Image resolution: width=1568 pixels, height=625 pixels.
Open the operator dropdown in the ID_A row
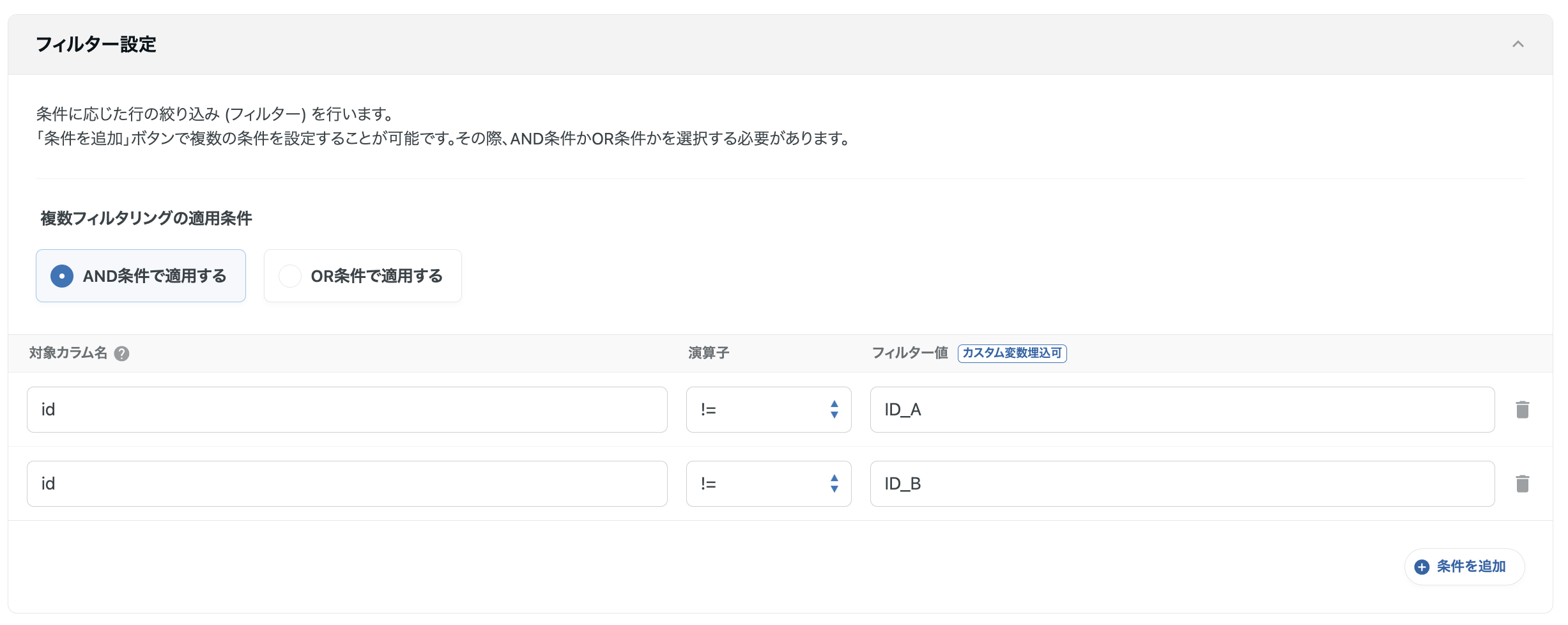[769, 410]
